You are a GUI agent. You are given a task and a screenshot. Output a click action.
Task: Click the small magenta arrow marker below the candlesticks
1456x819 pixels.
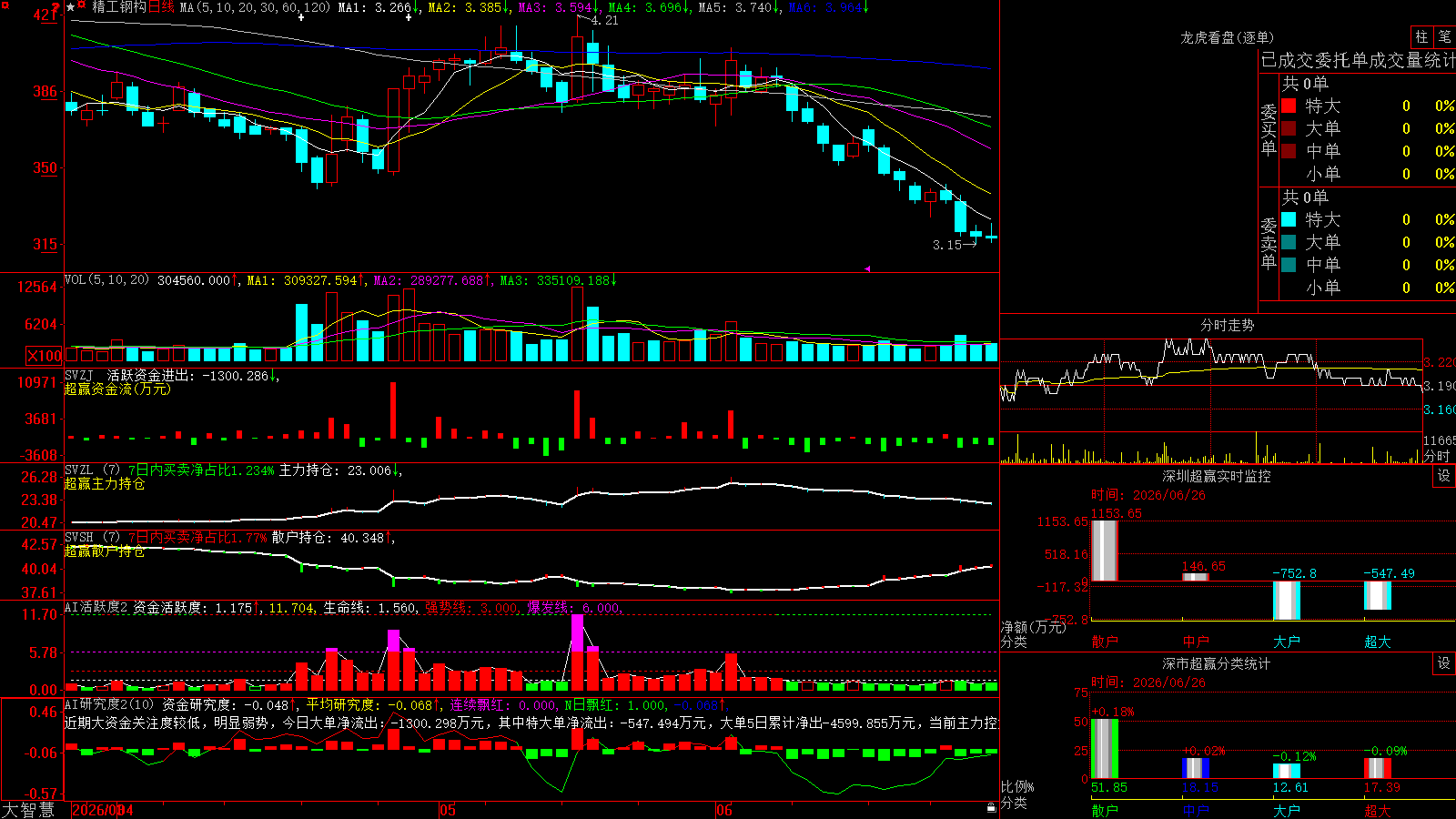coord(867,268)
